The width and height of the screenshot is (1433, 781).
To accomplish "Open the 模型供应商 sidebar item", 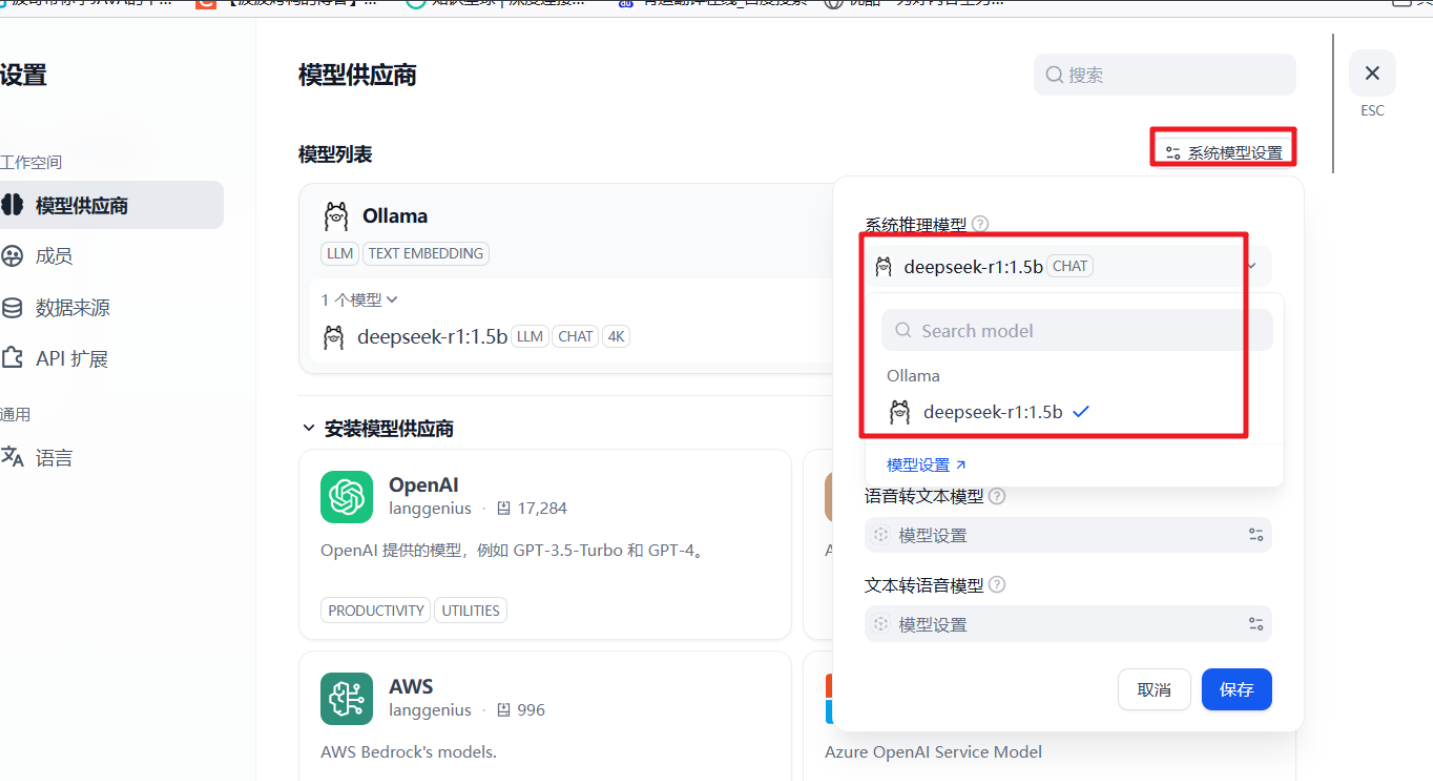I will coord(110,205).
